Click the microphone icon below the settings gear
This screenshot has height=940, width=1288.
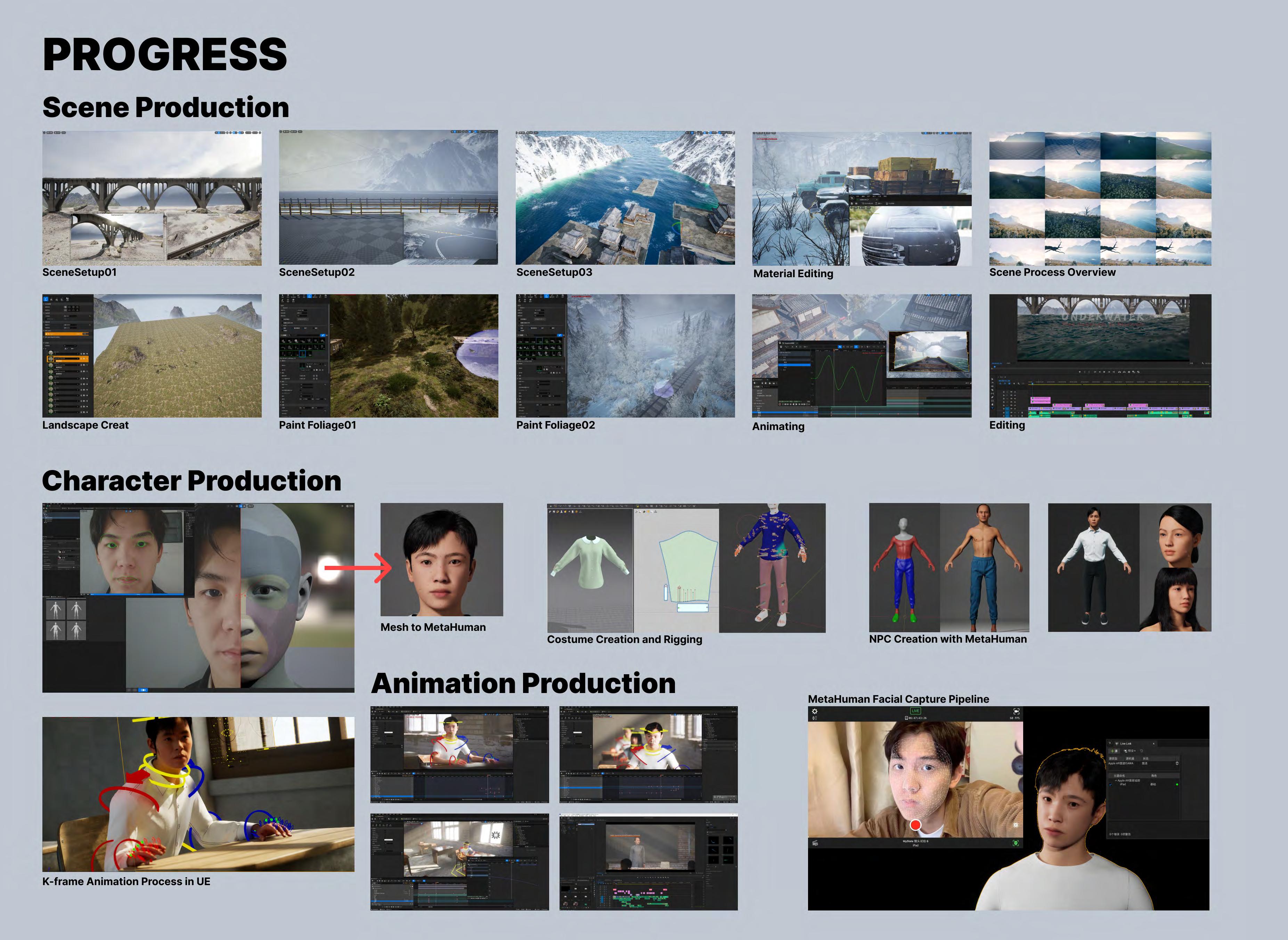click(x=814, y=718)
